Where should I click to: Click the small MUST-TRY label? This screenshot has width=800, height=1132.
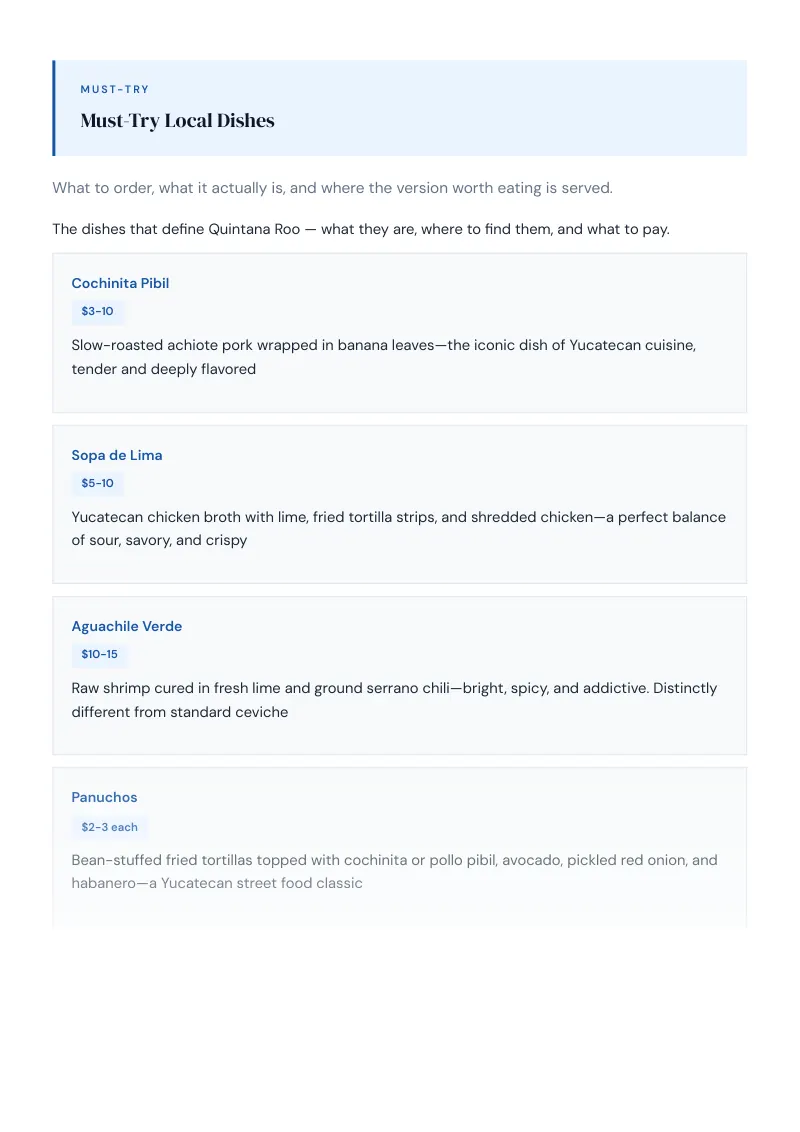[115, 90]
